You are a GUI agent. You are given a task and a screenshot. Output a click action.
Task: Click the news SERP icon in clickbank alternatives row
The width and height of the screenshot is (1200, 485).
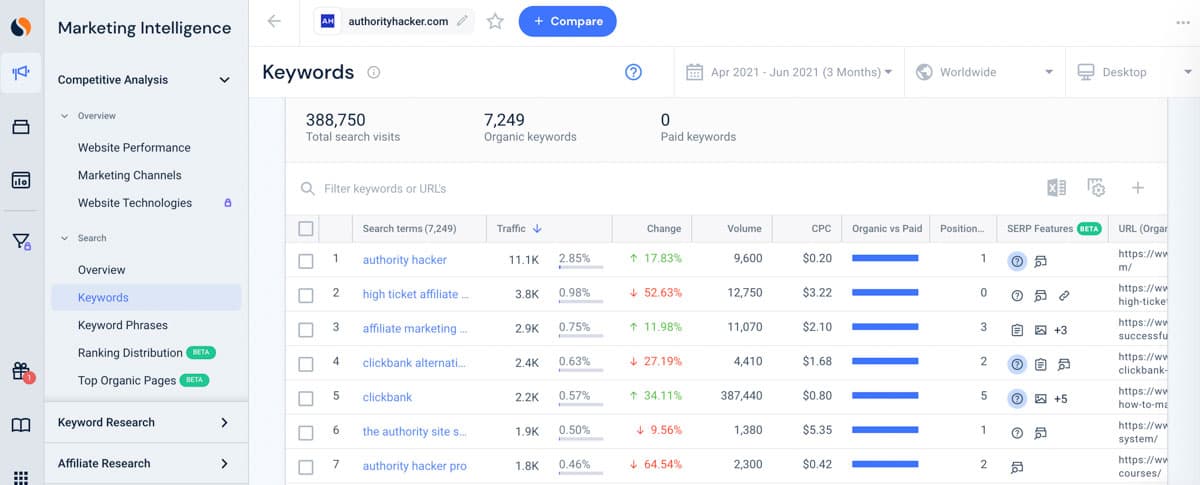point(1040,364)
